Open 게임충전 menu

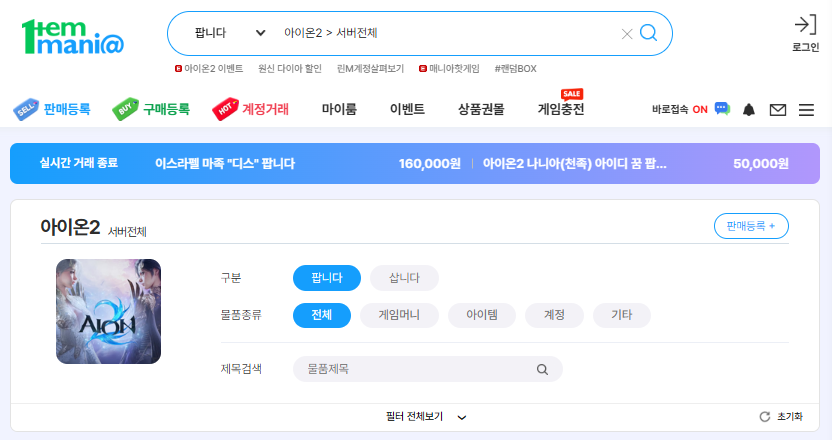click(560, 109)
